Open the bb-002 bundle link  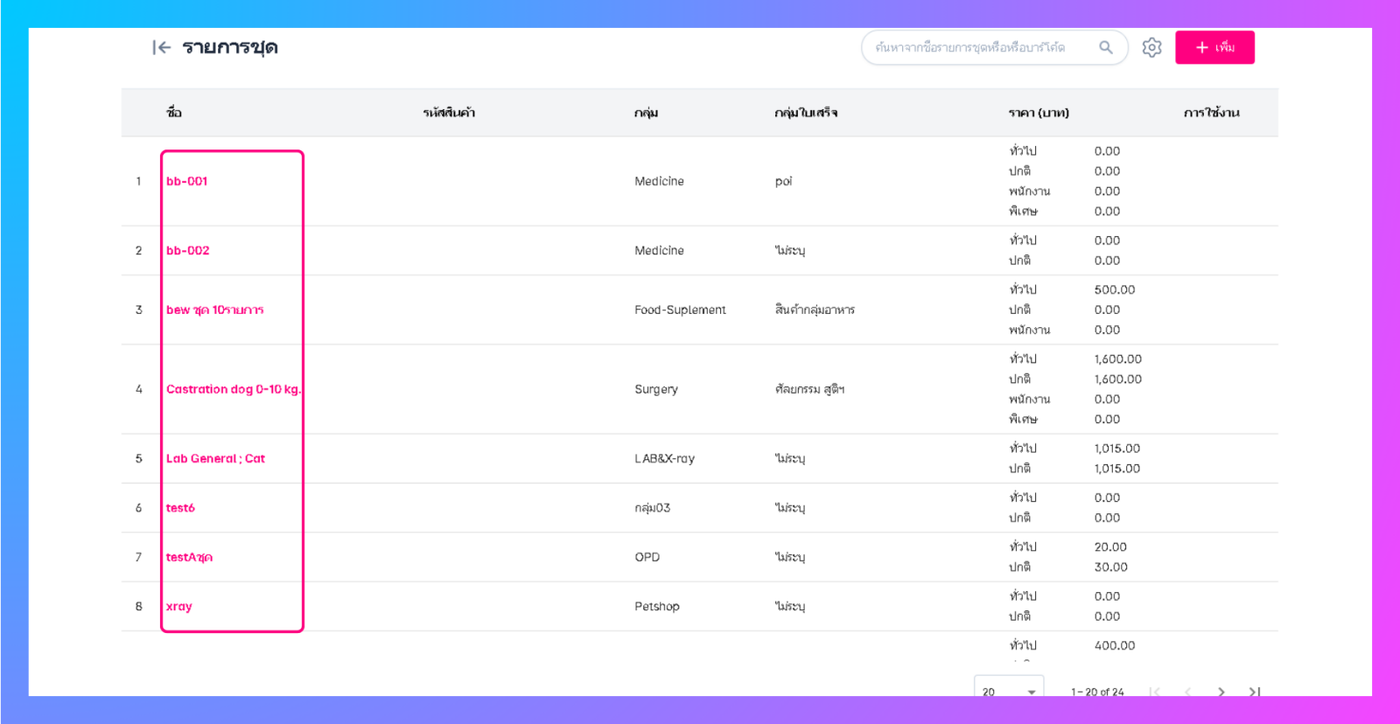[x=188, y=250]
